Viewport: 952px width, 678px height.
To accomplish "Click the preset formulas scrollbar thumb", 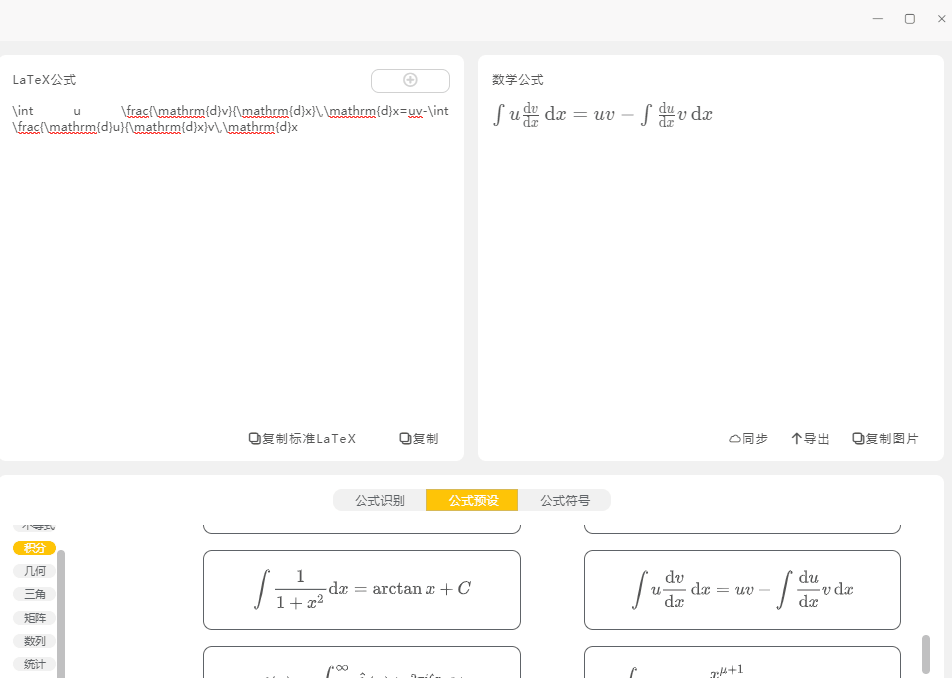I will click(926, 654).
